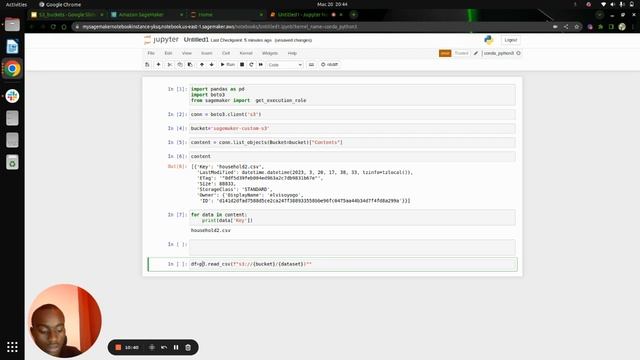Switch to the Amazon SageMaker browser tab
Image resolution: width=640 pixels, height=360 pixels.
pyautogui.click(x=147, y=14)
